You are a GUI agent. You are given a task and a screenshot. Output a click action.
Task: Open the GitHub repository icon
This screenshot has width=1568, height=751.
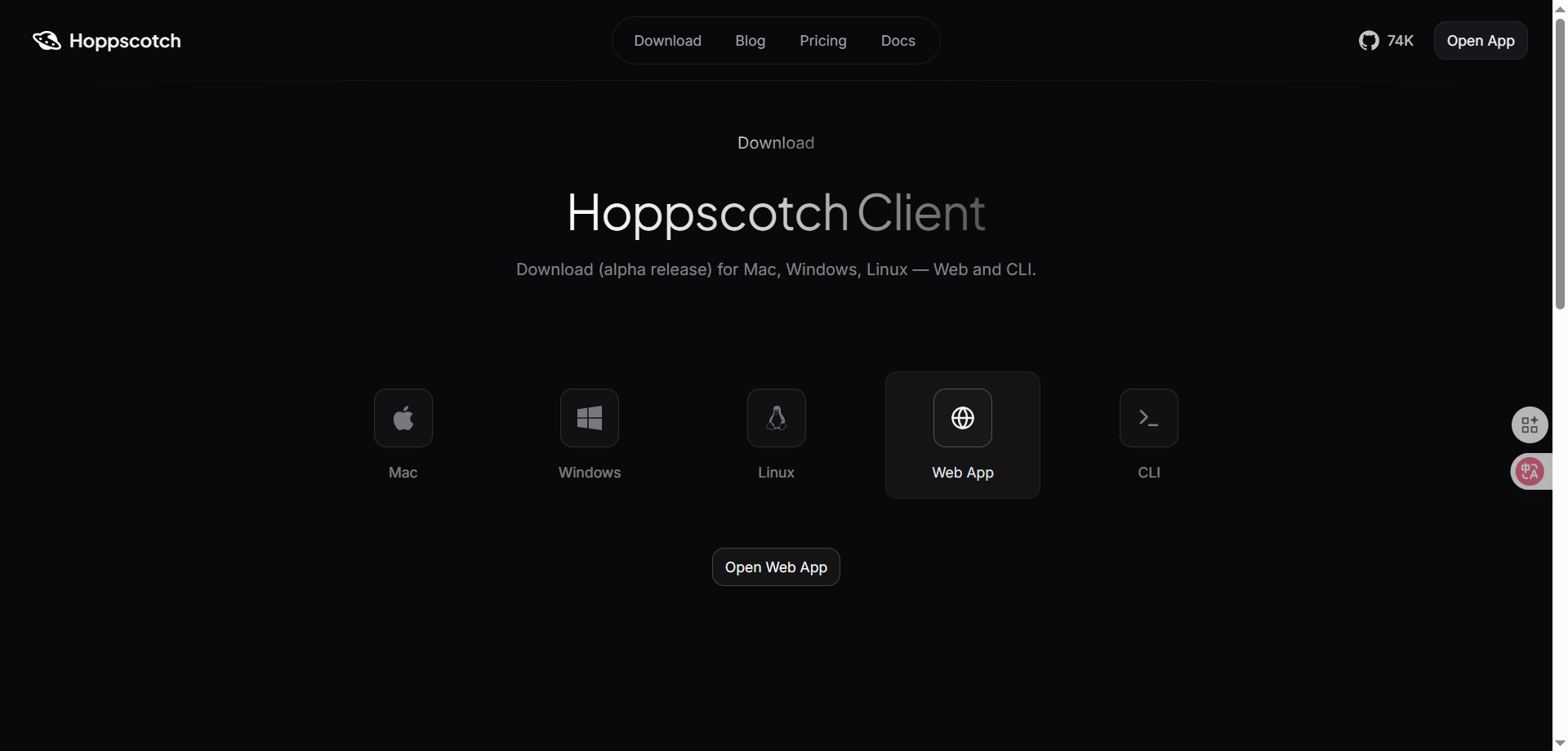click(1369, 41)
